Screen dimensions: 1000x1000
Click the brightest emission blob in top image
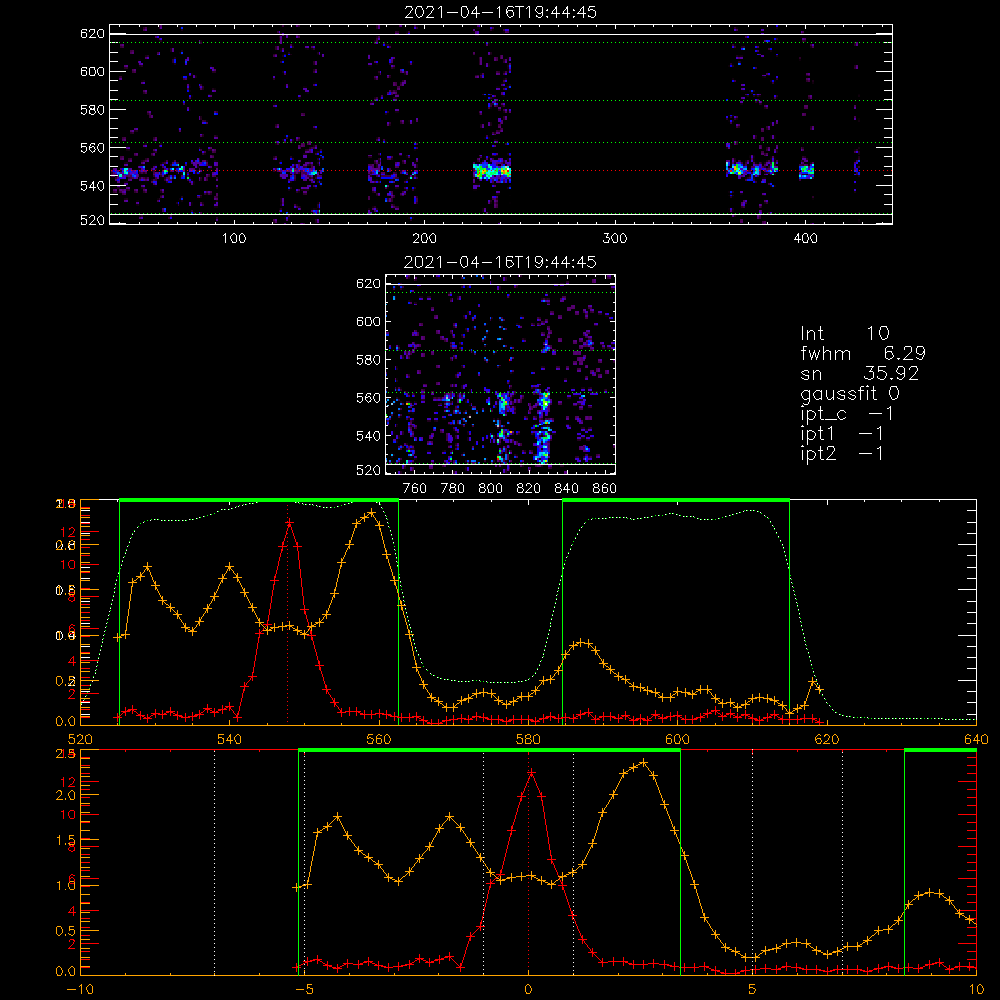(492, 171)
